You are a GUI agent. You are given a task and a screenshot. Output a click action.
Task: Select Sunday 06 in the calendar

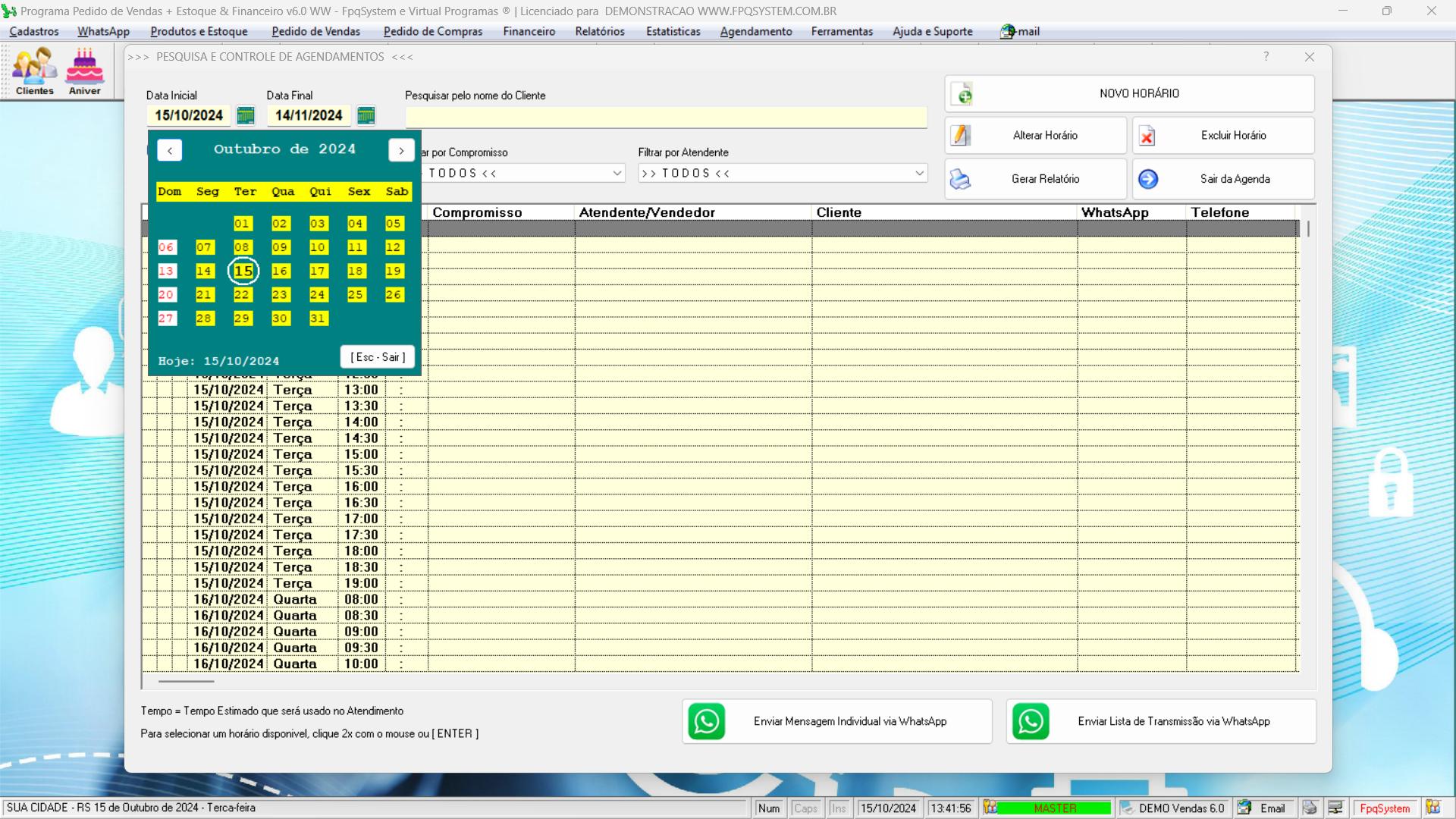coord(166,247)
